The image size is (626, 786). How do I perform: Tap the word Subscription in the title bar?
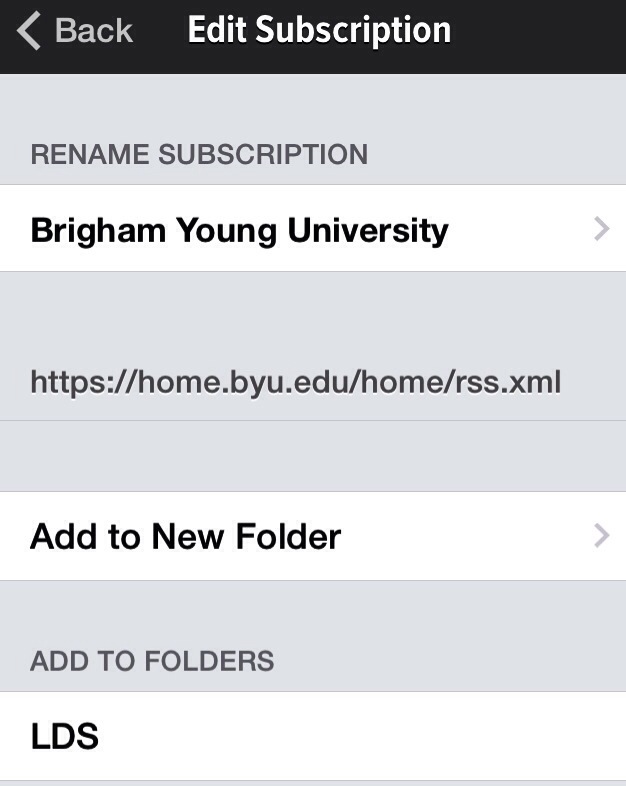pos(353,31)
